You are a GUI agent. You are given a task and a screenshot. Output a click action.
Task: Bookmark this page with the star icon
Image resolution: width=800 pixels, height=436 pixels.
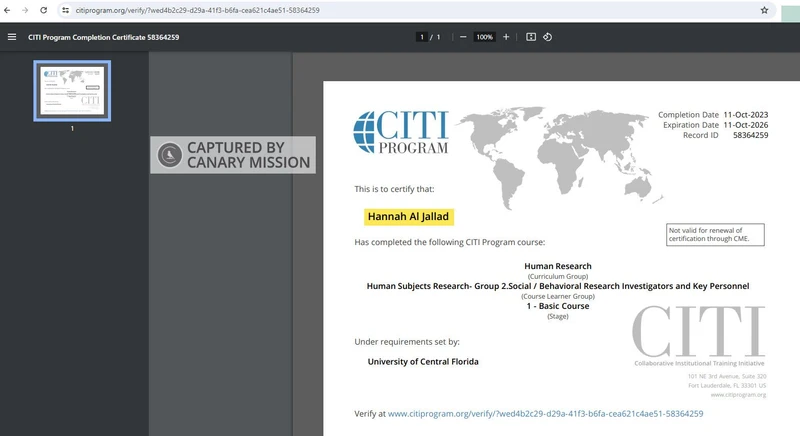(x=764, y=10)
